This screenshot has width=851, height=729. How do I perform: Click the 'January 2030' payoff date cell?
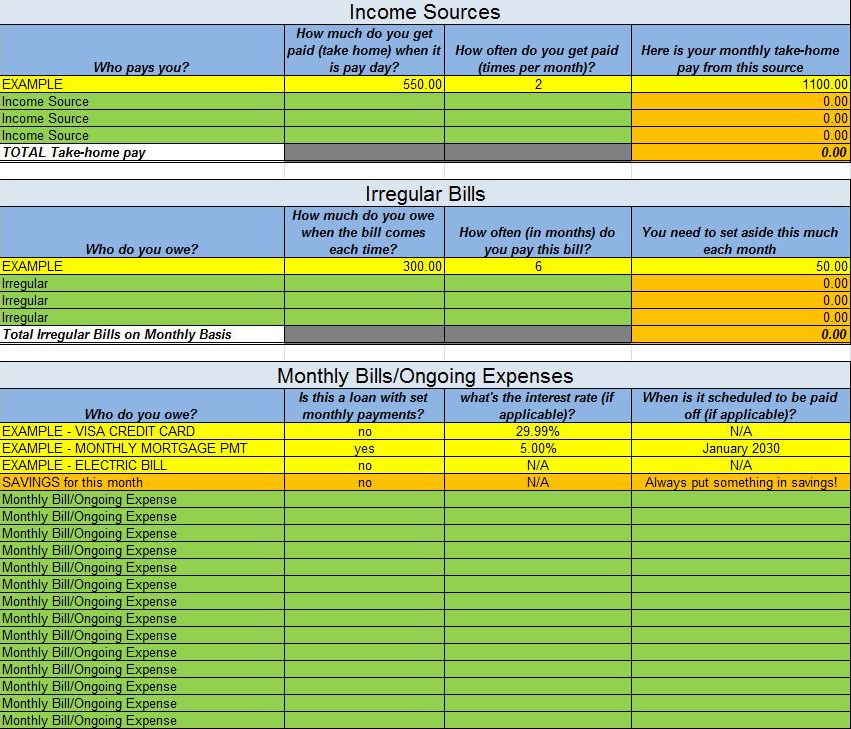[740, 448]
